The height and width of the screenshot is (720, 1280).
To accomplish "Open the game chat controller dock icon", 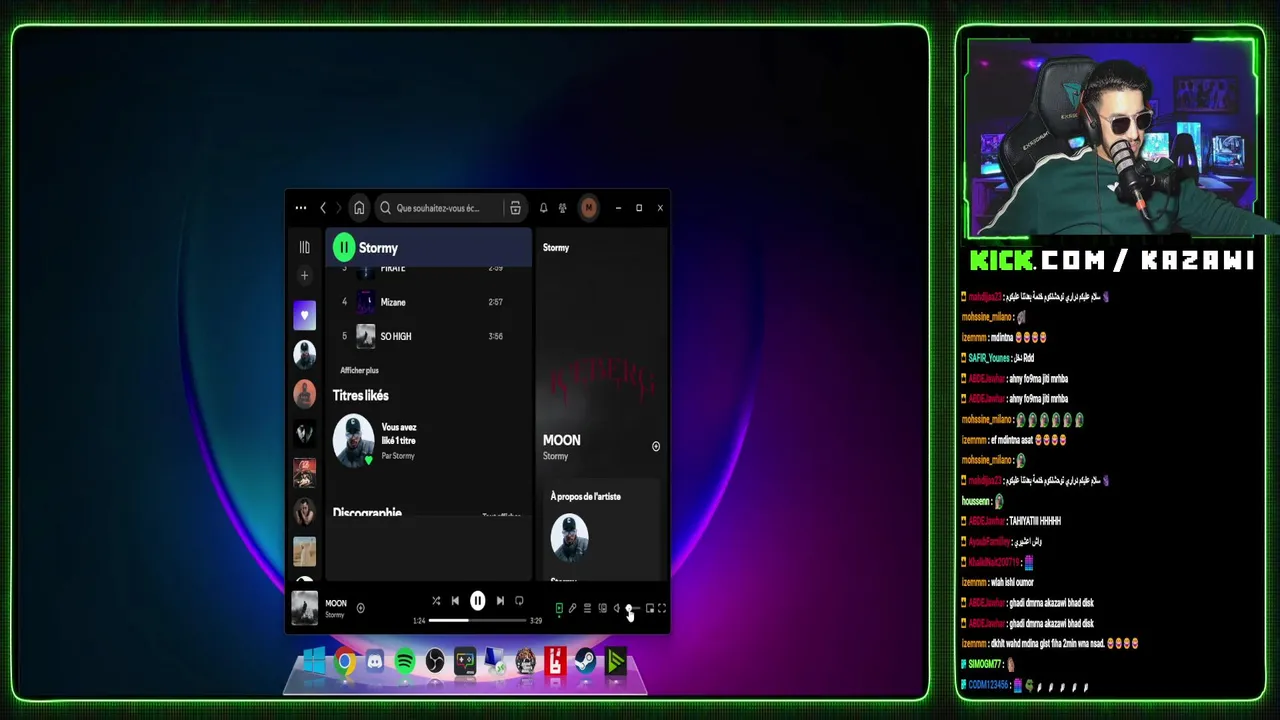I will click(465, 661).
